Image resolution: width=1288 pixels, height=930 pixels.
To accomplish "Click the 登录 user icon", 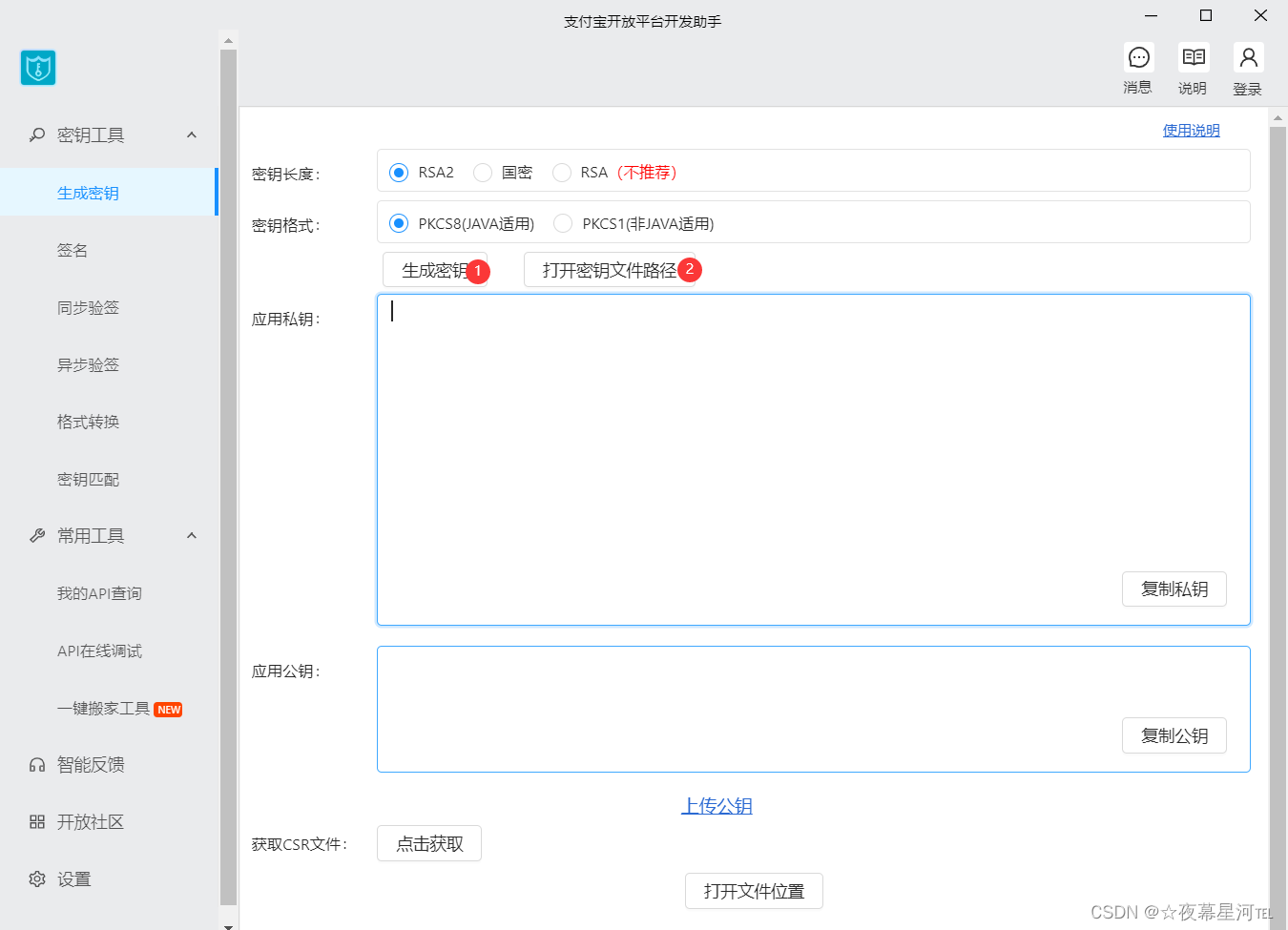I will pyautogui.click(x=1248, y=57).
